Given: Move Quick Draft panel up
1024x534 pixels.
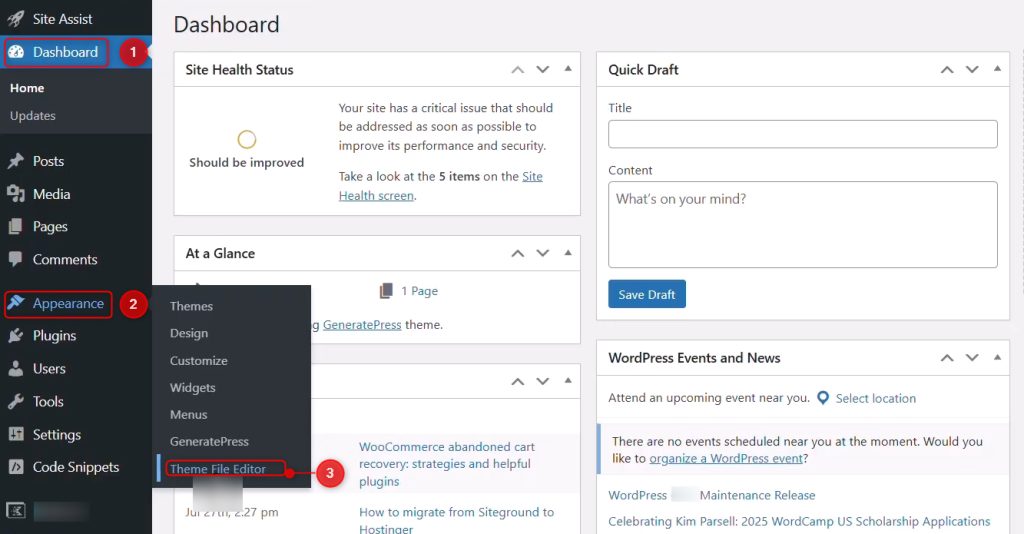Looking at the screenshot, I should [947, 69].
